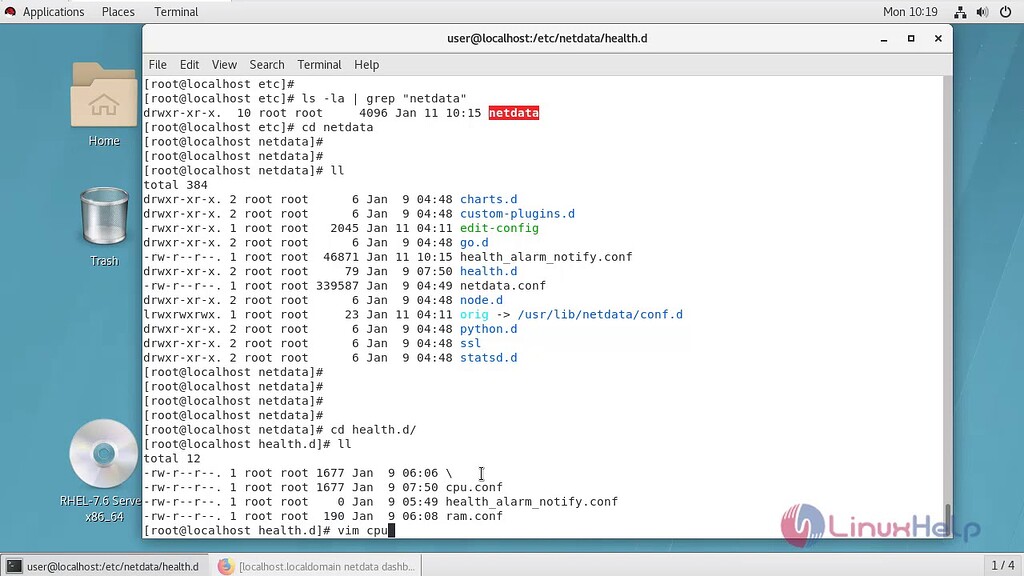Screen dimensions: 1024x576
Task: Click the network status icon in the top bar
Action: (958, 11)
